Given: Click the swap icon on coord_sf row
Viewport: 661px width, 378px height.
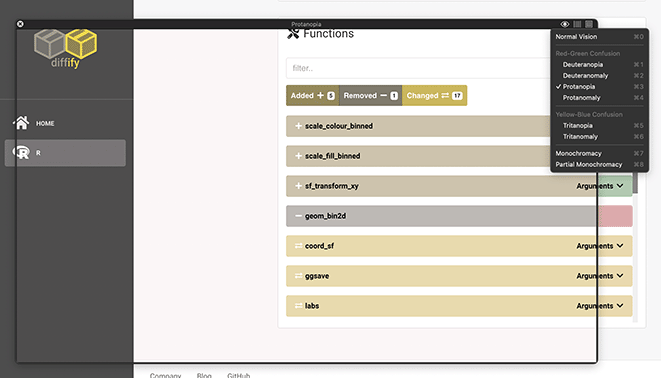Looking at the screenshot, I should 298,246.
